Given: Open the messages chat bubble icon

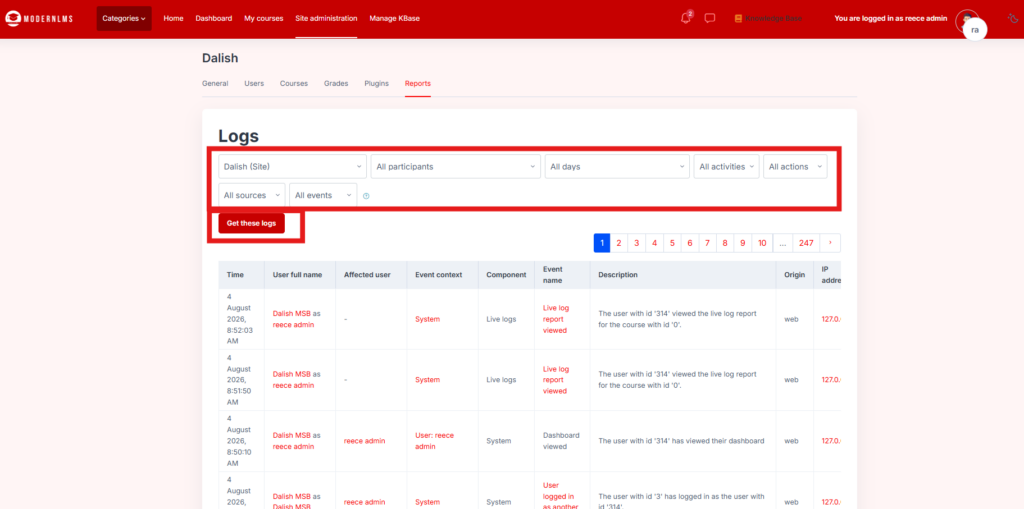Looking at the screenshot, I should (x=710, y=18).
